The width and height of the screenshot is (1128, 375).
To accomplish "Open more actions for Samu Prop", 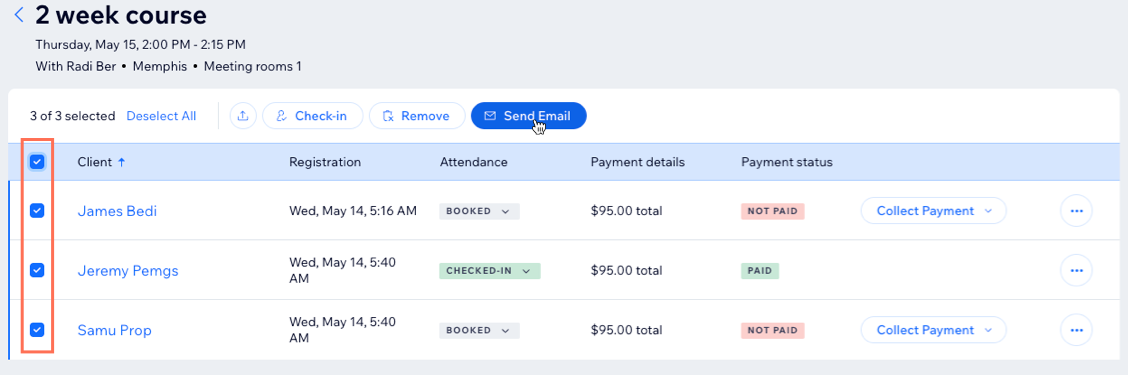I will pos(1076,330).
